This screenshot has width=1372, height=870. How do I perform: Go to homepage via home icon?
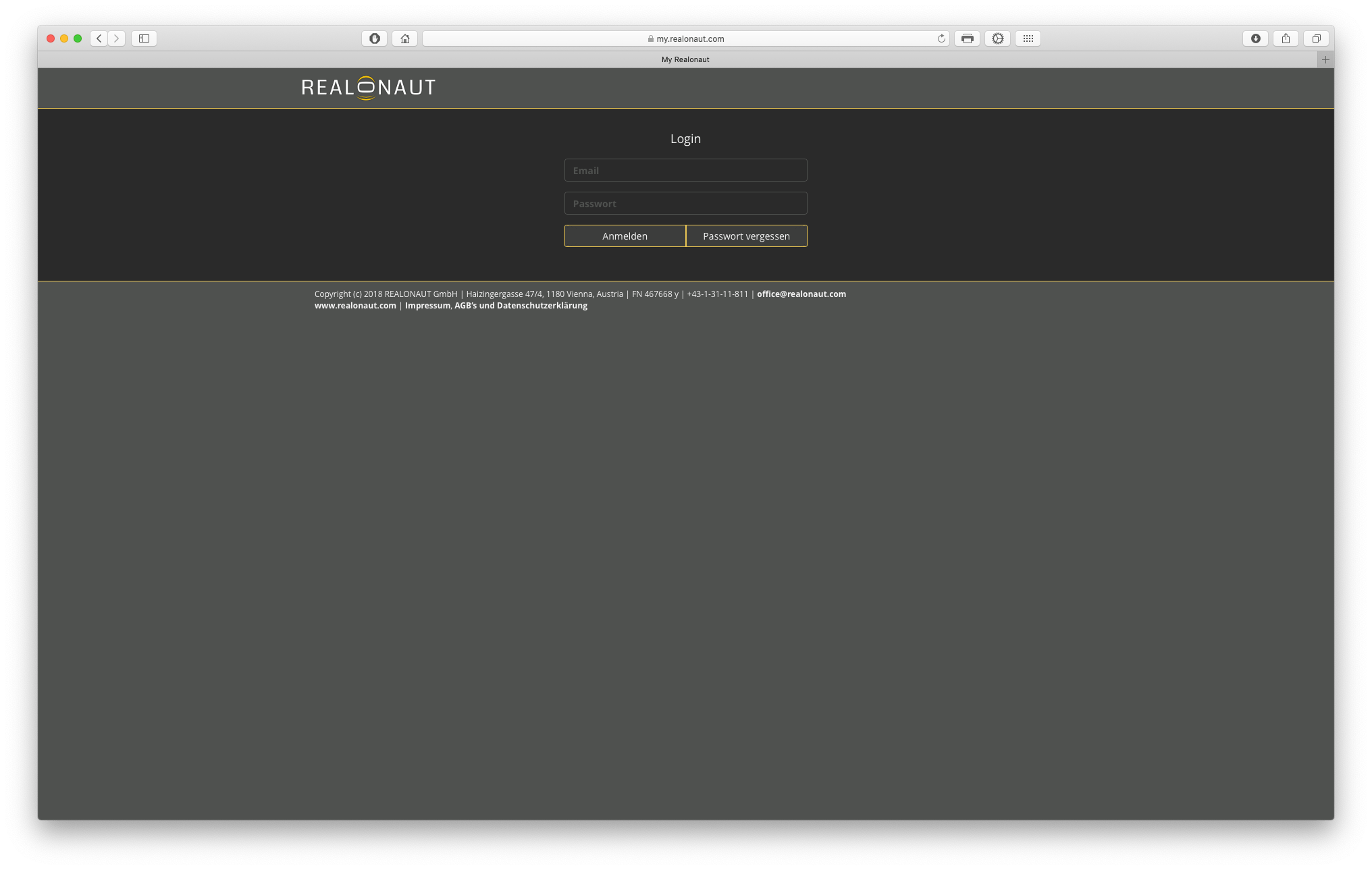point(405,38)
